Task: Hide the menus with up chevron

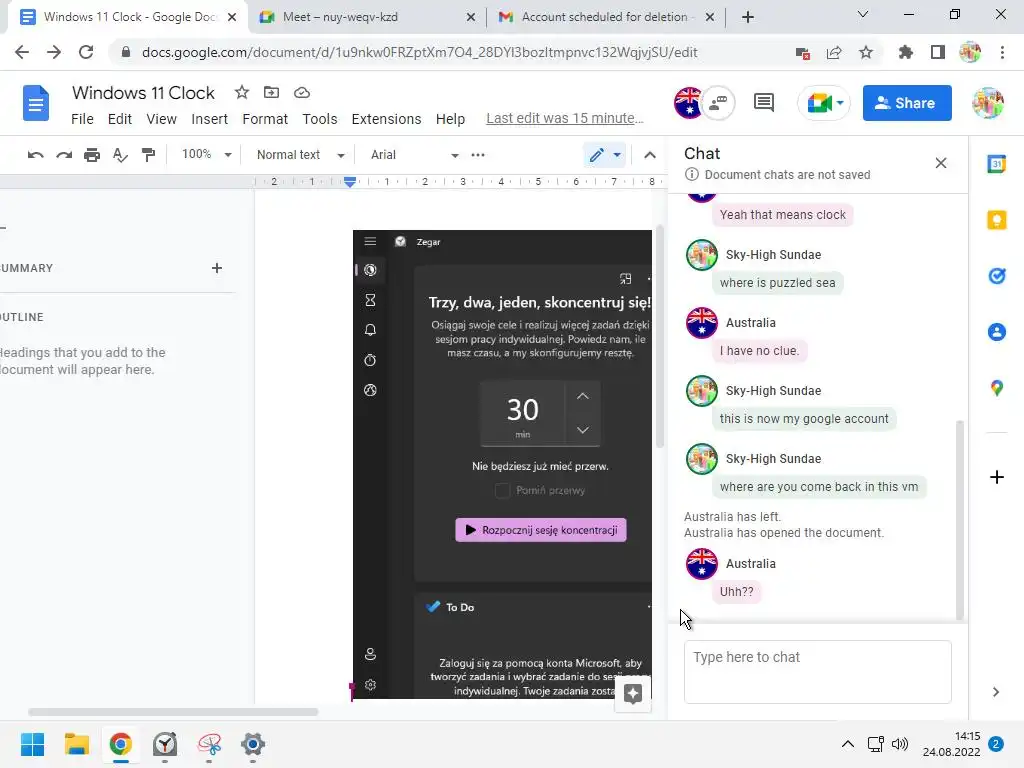Action: (650, 155)
